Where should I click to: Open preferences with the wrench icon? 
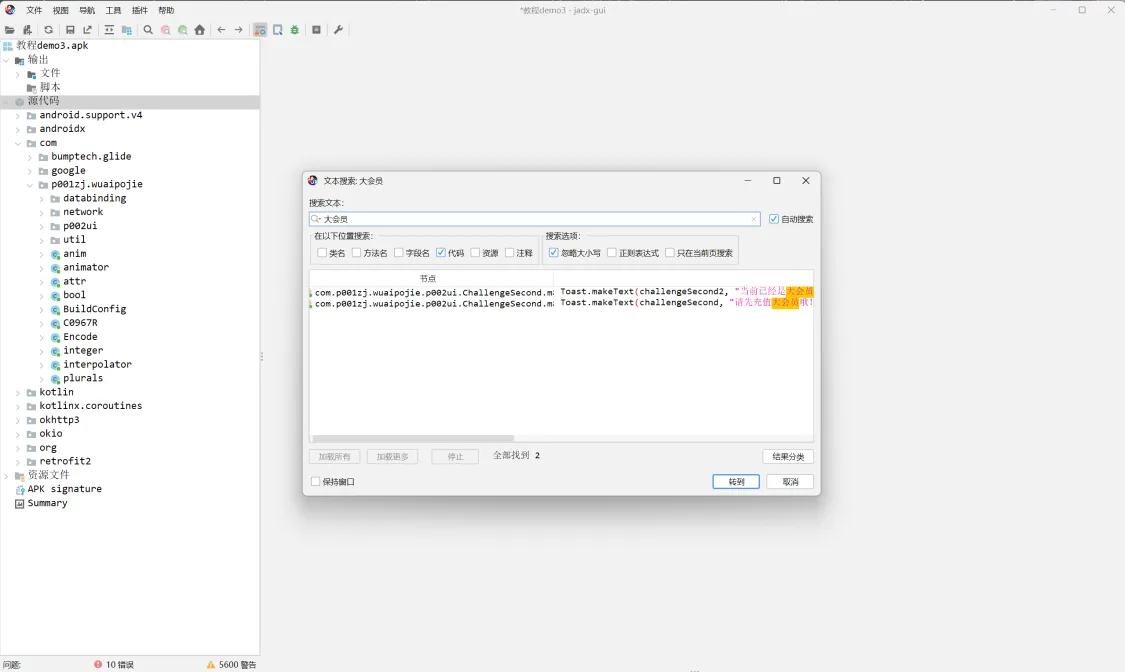(x=338, y=30)
